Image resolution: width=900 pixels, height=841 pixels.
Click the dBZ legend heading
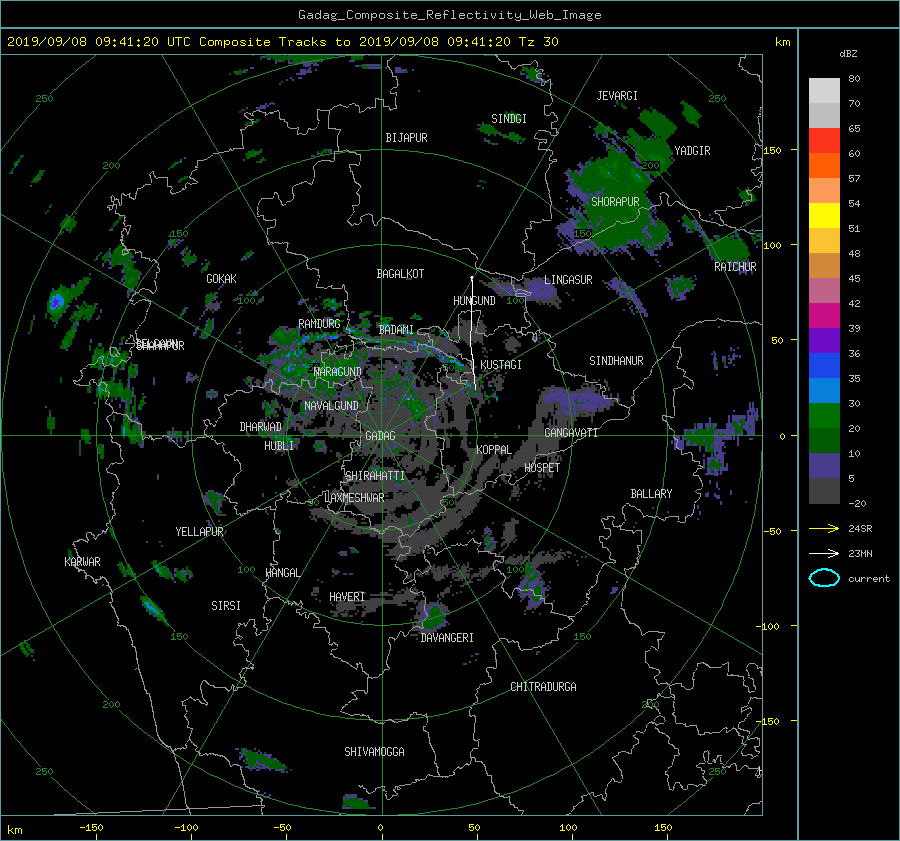pyautogui.click(x=848, y=54)
